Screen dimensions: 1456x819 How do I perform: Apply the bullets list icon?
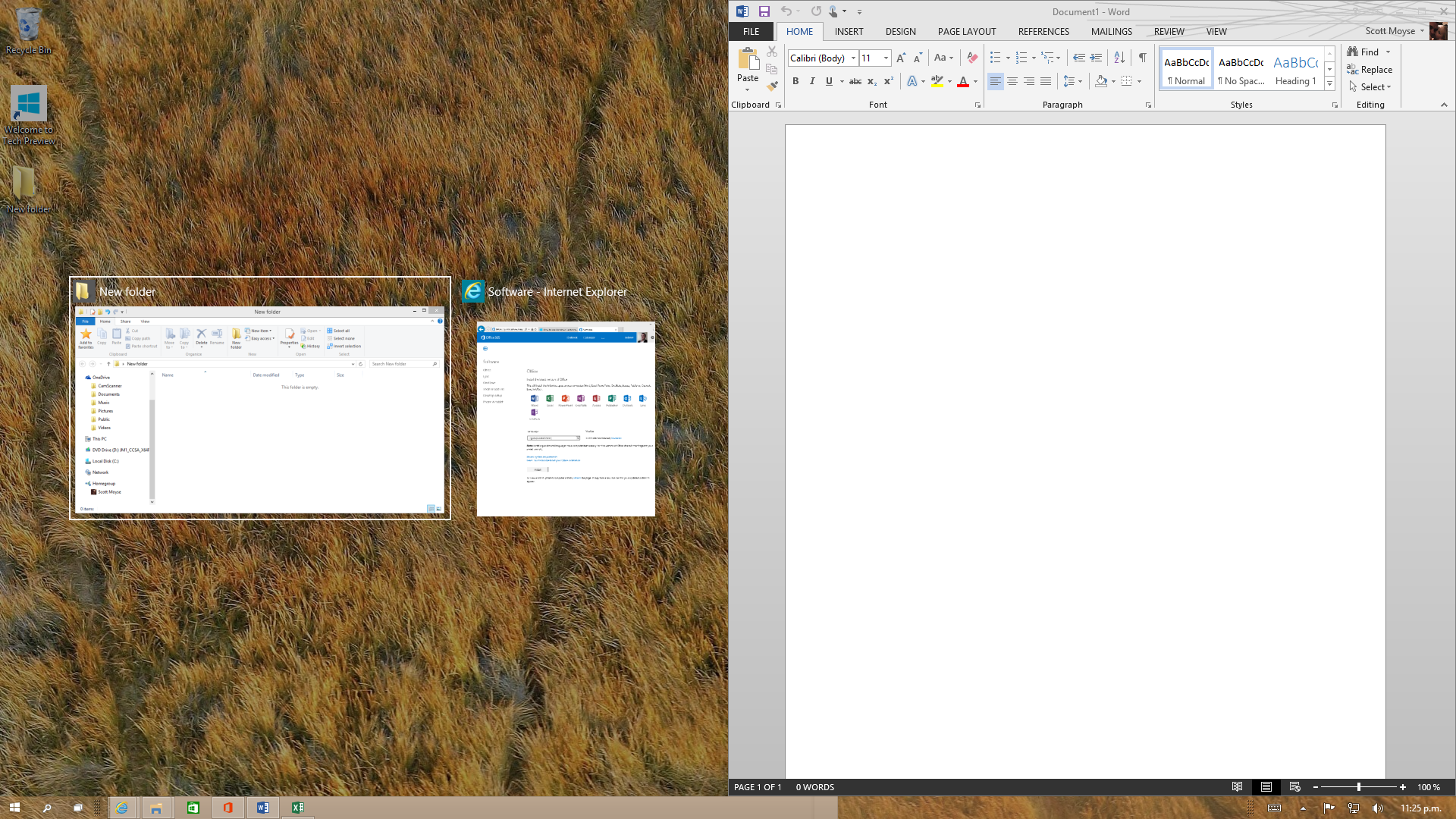point(995,58)
